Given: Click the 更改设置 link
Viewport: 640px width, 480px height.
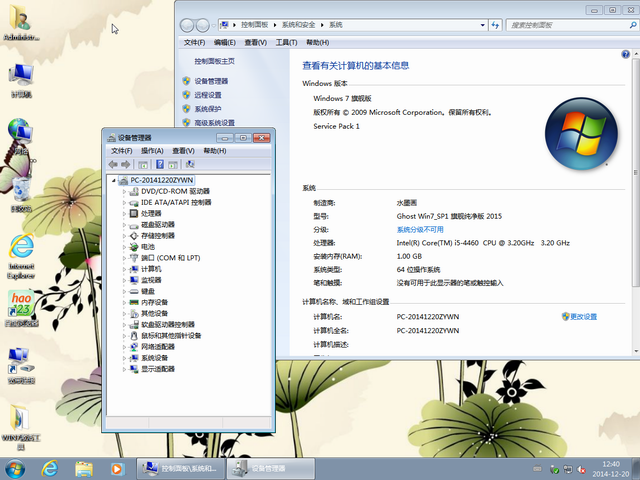Looking at the screenshot, I should pos(583,317).
